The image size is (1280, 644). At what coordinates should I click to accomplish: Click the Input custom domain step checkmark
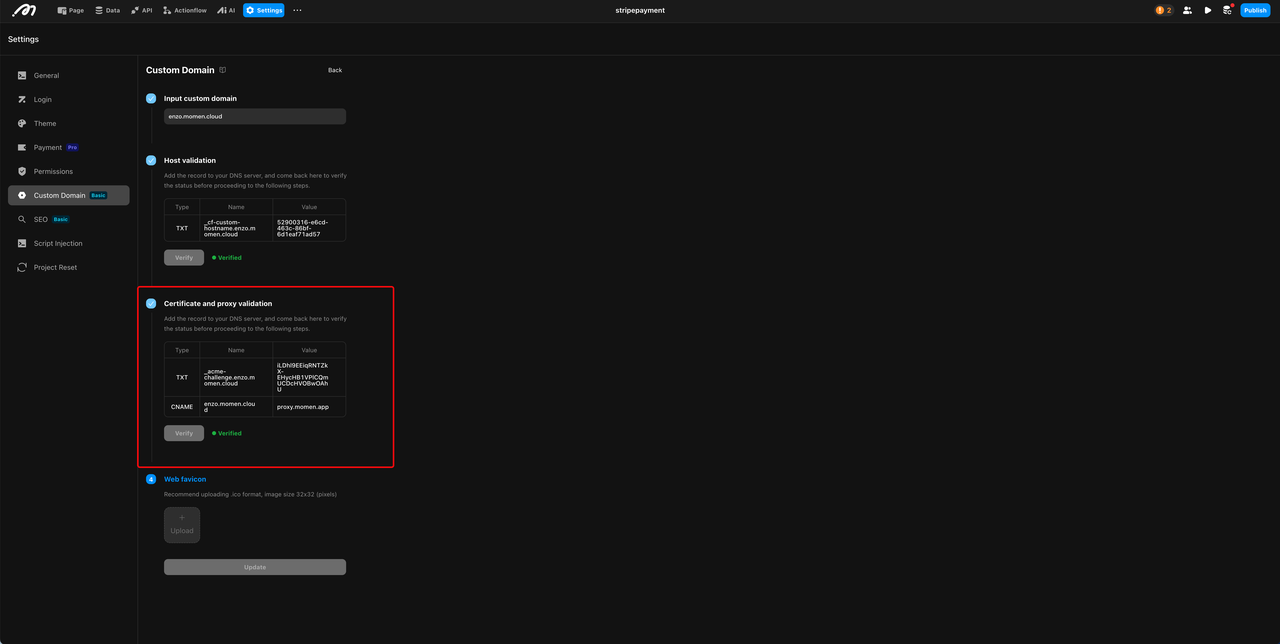[151, 98]
